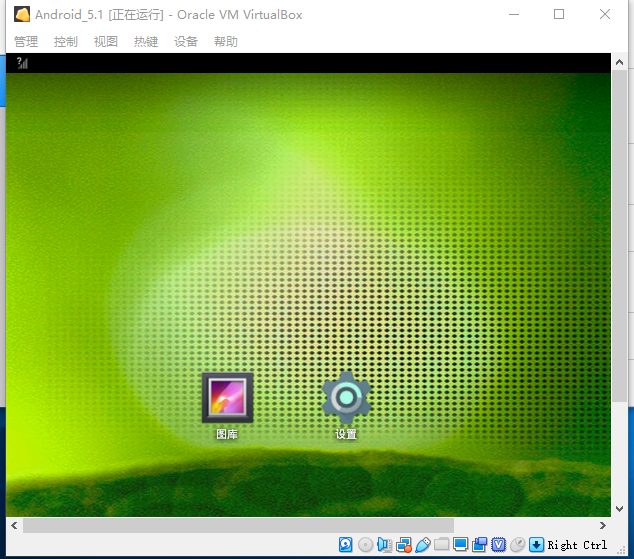Click the optical disc drive indicator

click(366, 545)
